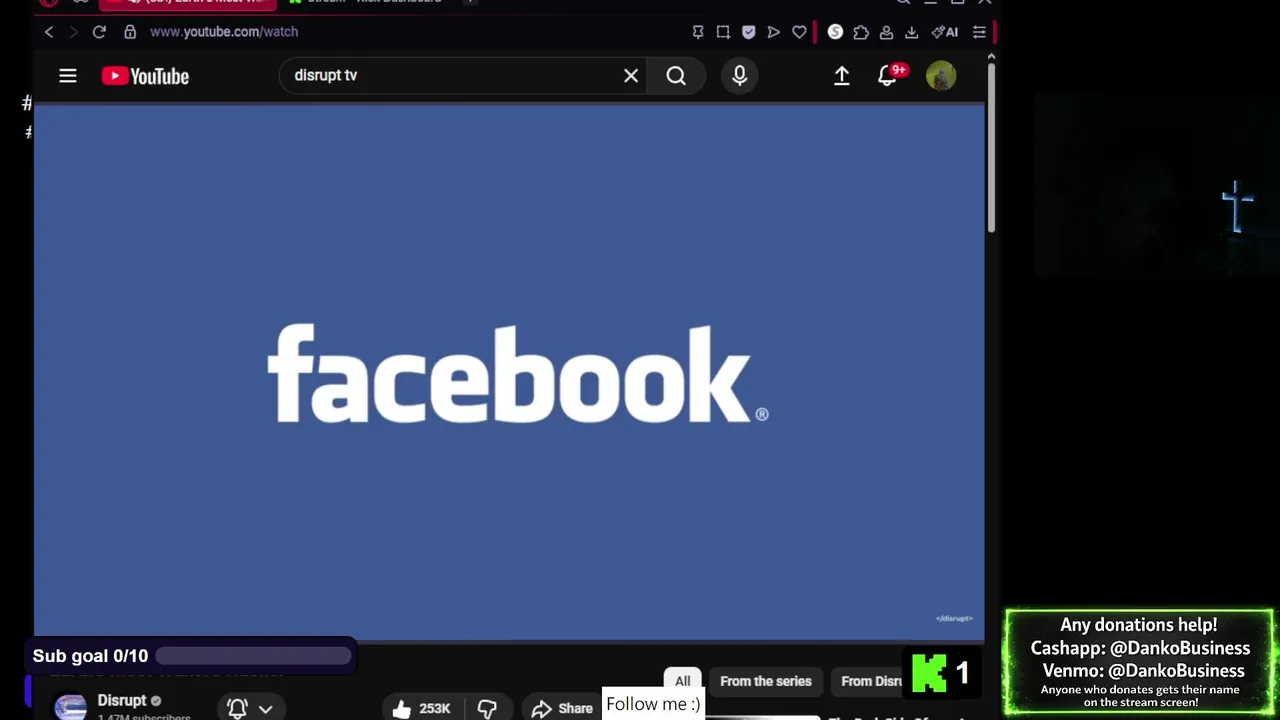This screenshot has width=1280, height=720.
Task: Select the 'From the series' chip
Action: [766, 681]
